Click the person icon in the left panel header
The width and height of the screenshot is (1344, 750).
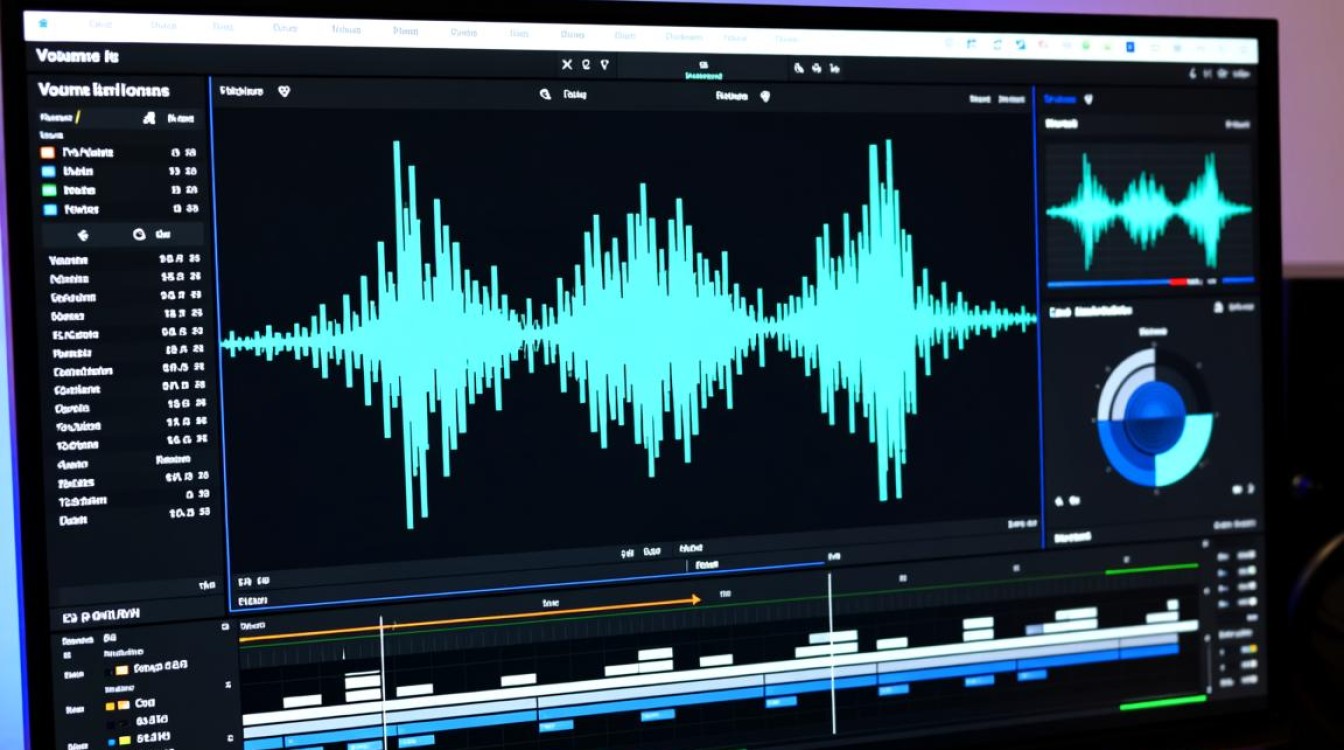coord(149,118)
